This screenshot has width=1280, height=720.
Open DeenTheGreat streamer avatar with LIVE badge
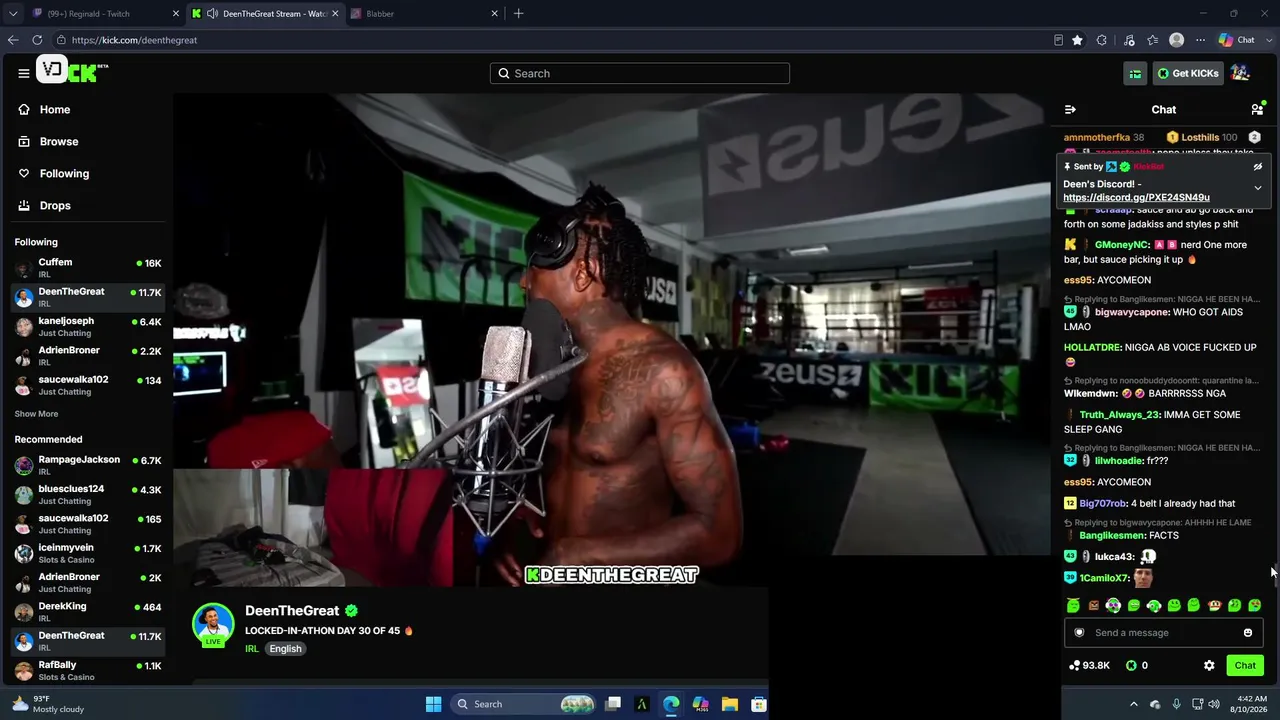pyautogui.click(x=213, y=624)
